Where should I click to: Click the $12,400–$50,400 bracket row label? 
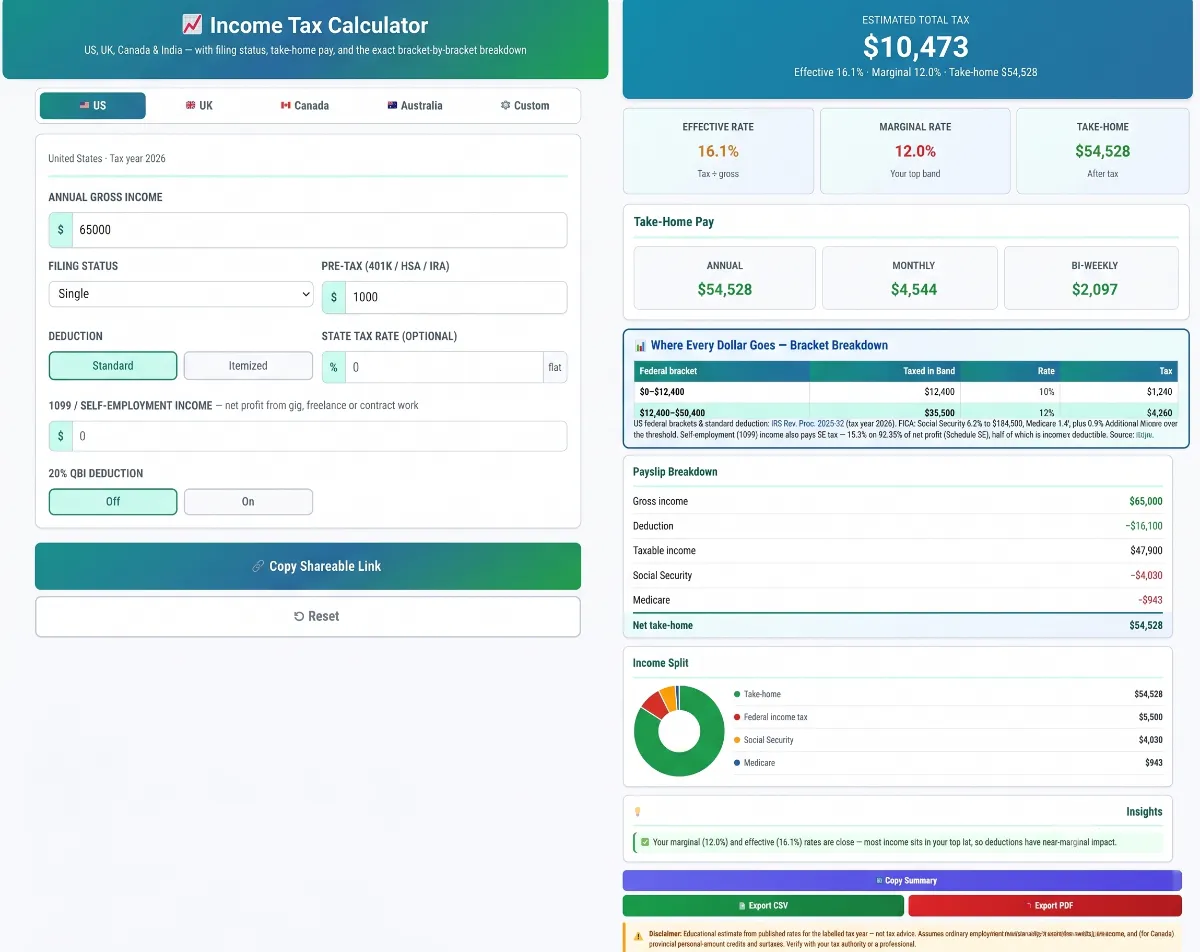(672, 412)
